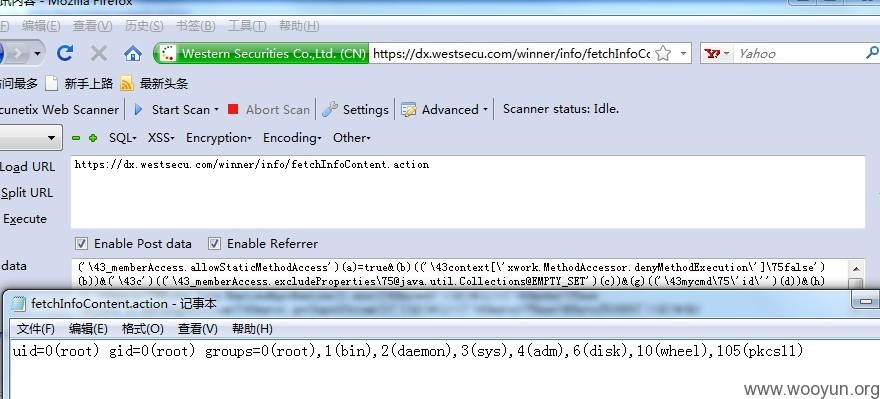Open Acunetix Settings wrench
This screenshot has width=880, height=399.
(355, 109)
